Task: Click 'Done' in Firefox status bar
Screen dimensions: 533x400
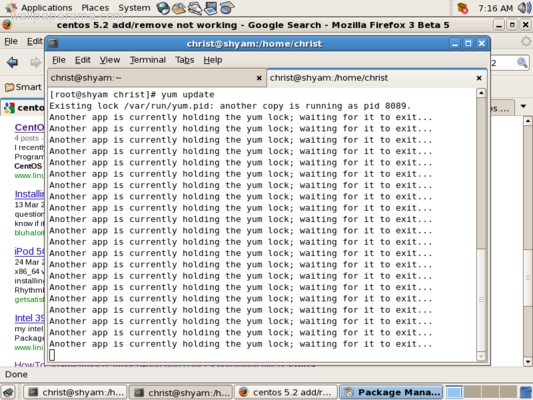Action: (16, 375)
